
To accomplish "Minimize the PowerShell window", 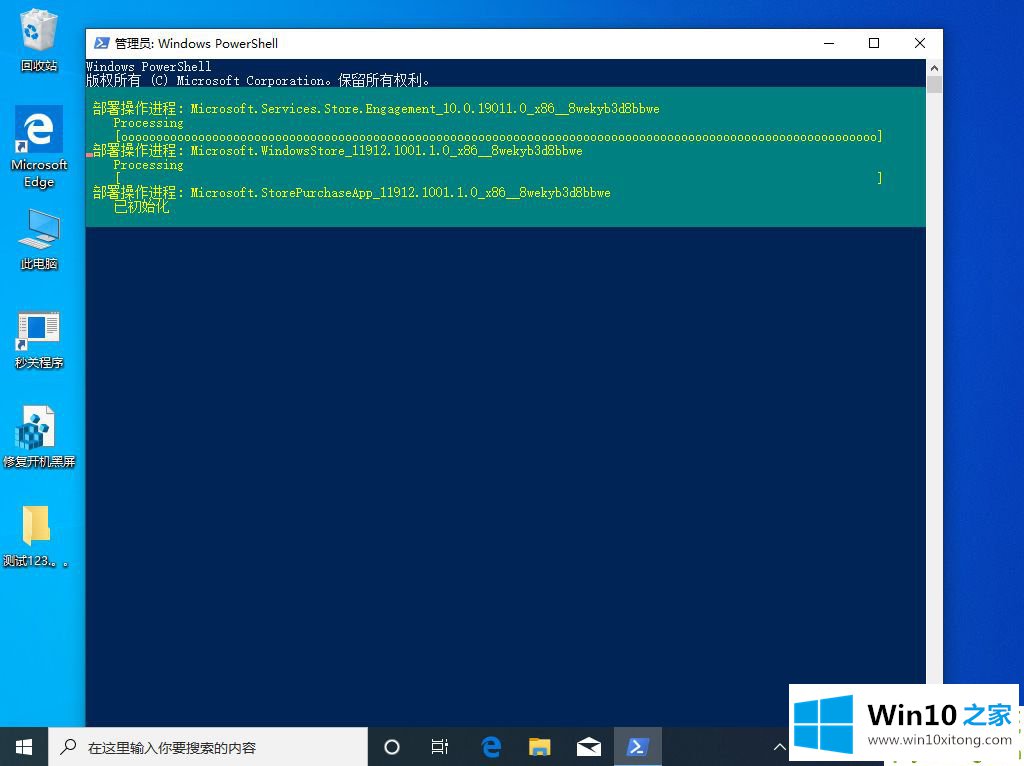I will tap(829, 43).
